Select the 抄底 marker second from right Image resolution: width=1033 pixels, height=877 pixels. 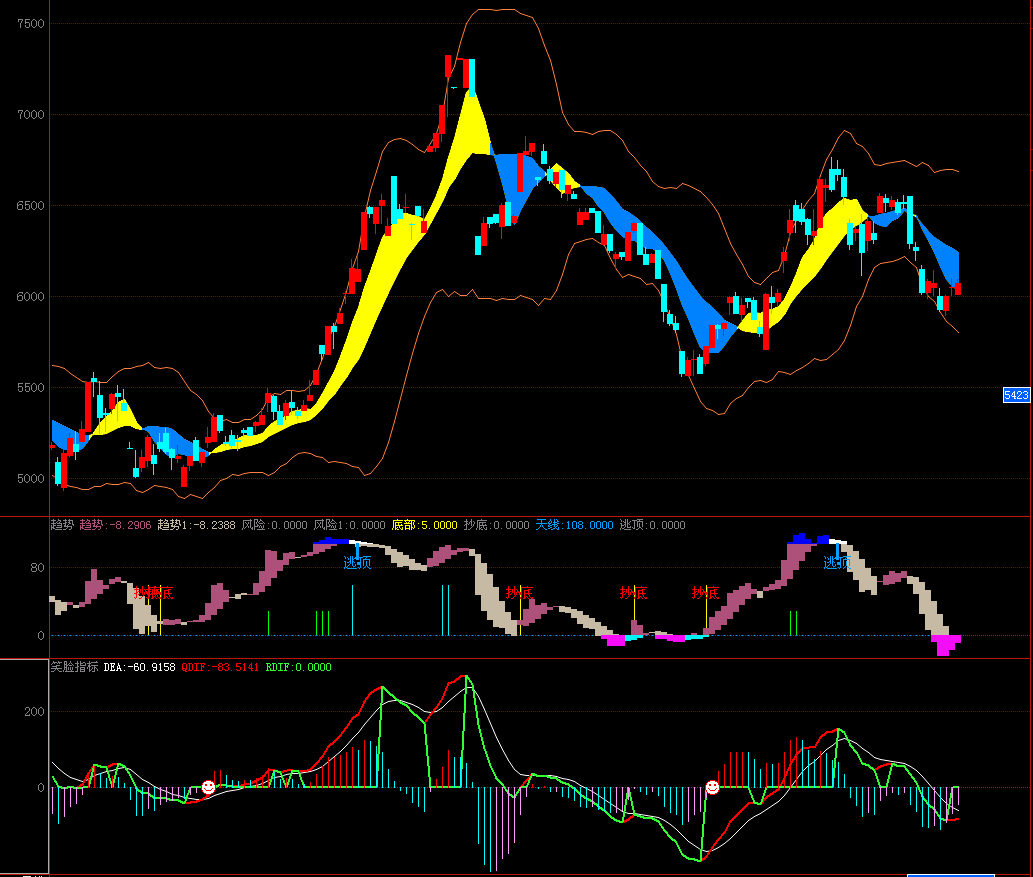(x=633, y=593)
